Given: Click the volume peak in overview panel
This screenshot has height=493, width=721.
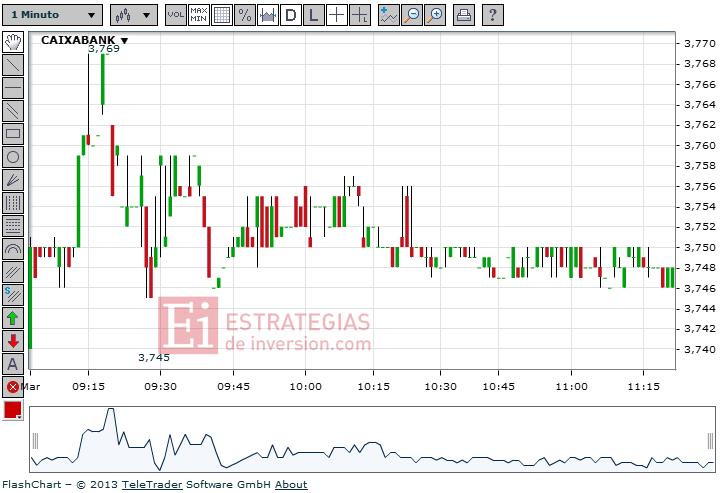Looking at the screenshot, I should (110, 409).
